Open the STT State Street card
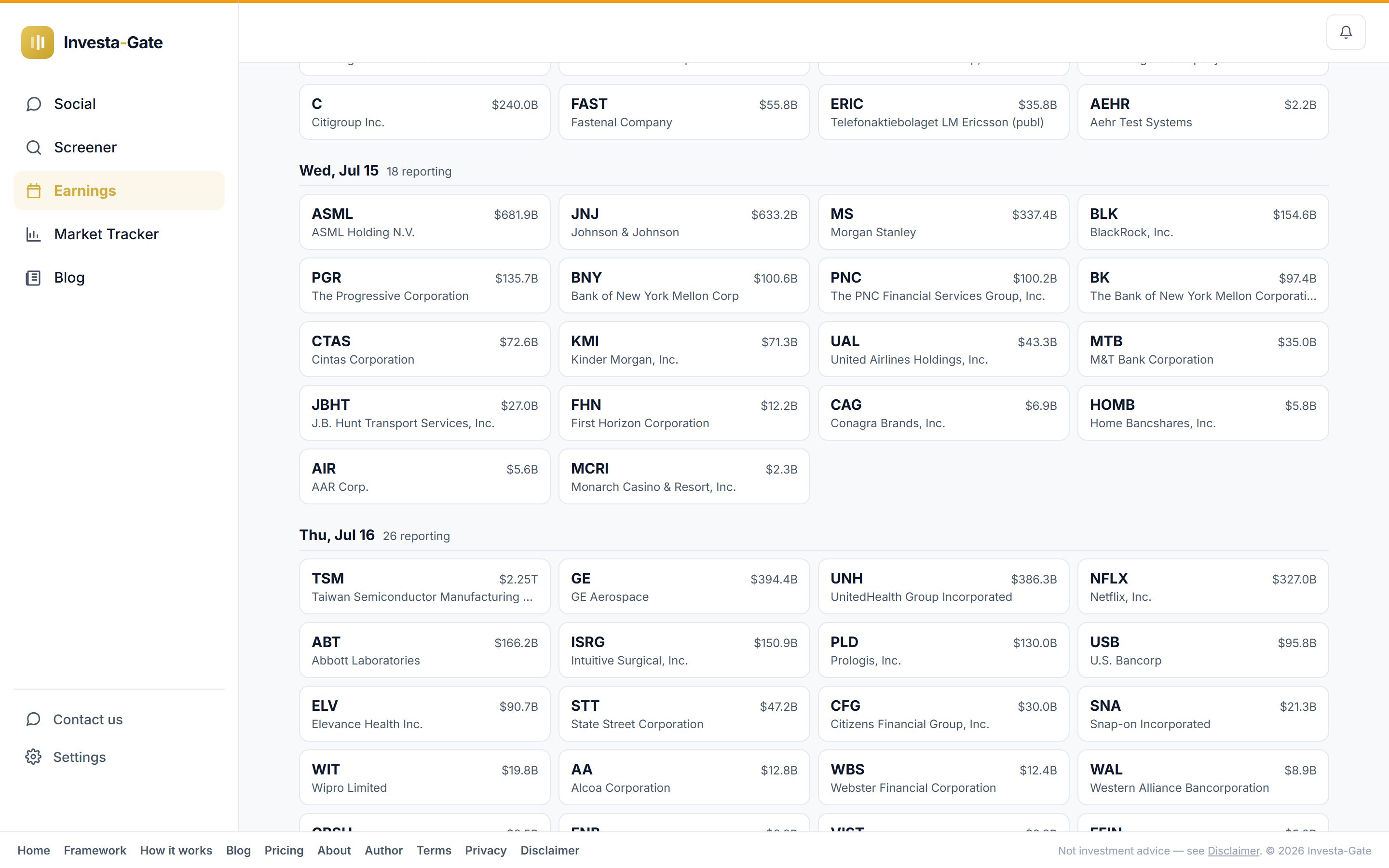 tap(684, 714)
